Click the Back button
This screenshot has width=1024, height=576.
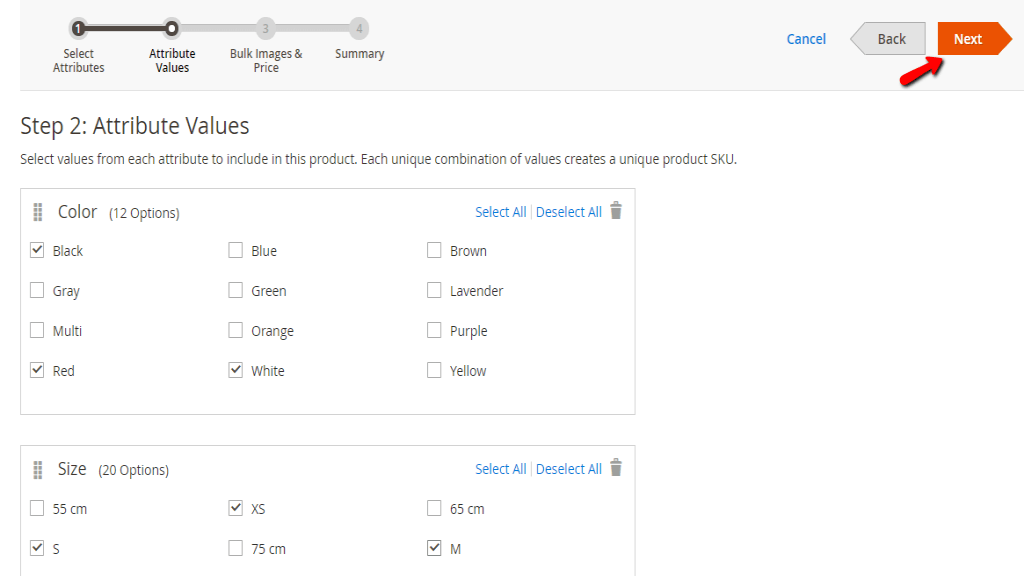(888, 38)
